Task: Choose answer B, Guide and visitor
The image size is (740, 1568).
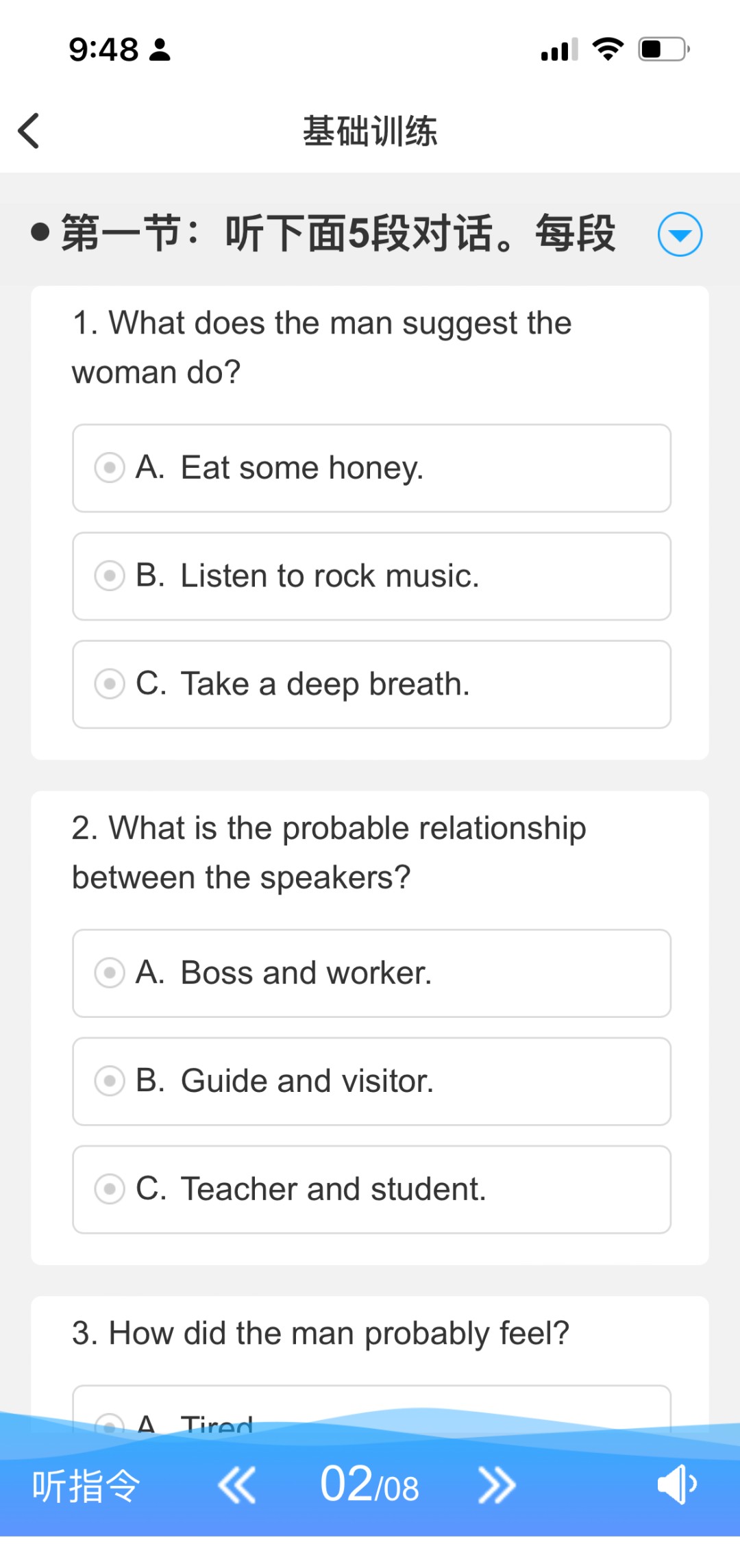Action: pos(371,1081)
